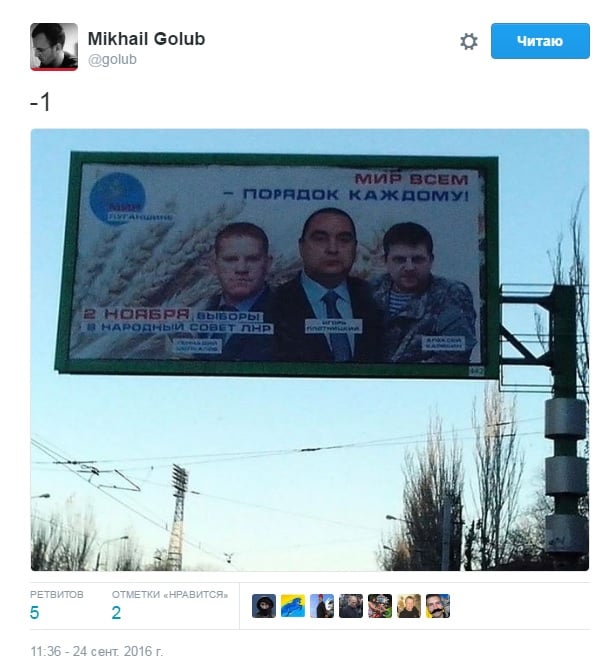View the list of 5 retweets

pos(35,612)
